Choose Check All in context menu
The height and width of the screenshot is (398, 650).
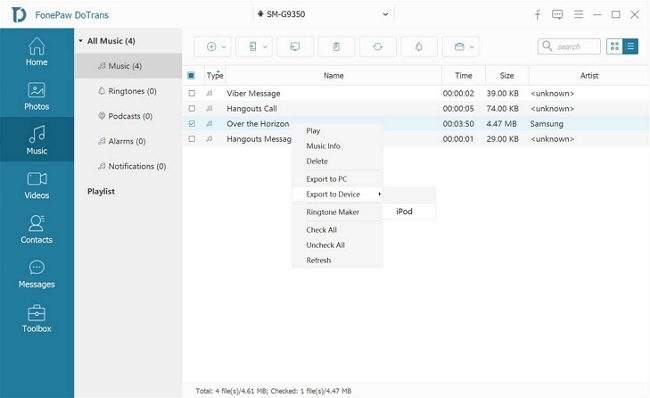tap(337, 230)
